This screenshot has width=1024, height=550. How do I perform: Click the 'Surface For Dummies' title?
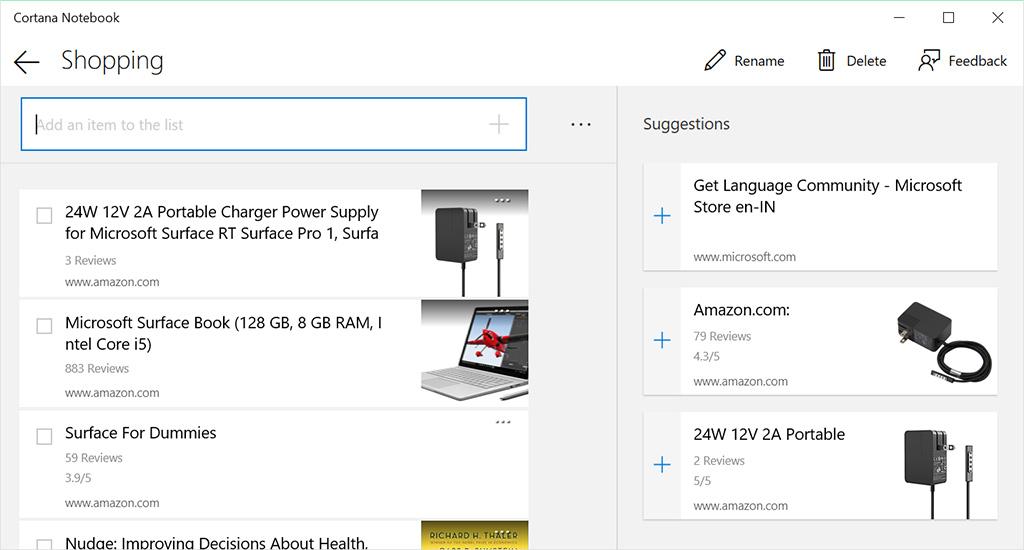[140, 432]
